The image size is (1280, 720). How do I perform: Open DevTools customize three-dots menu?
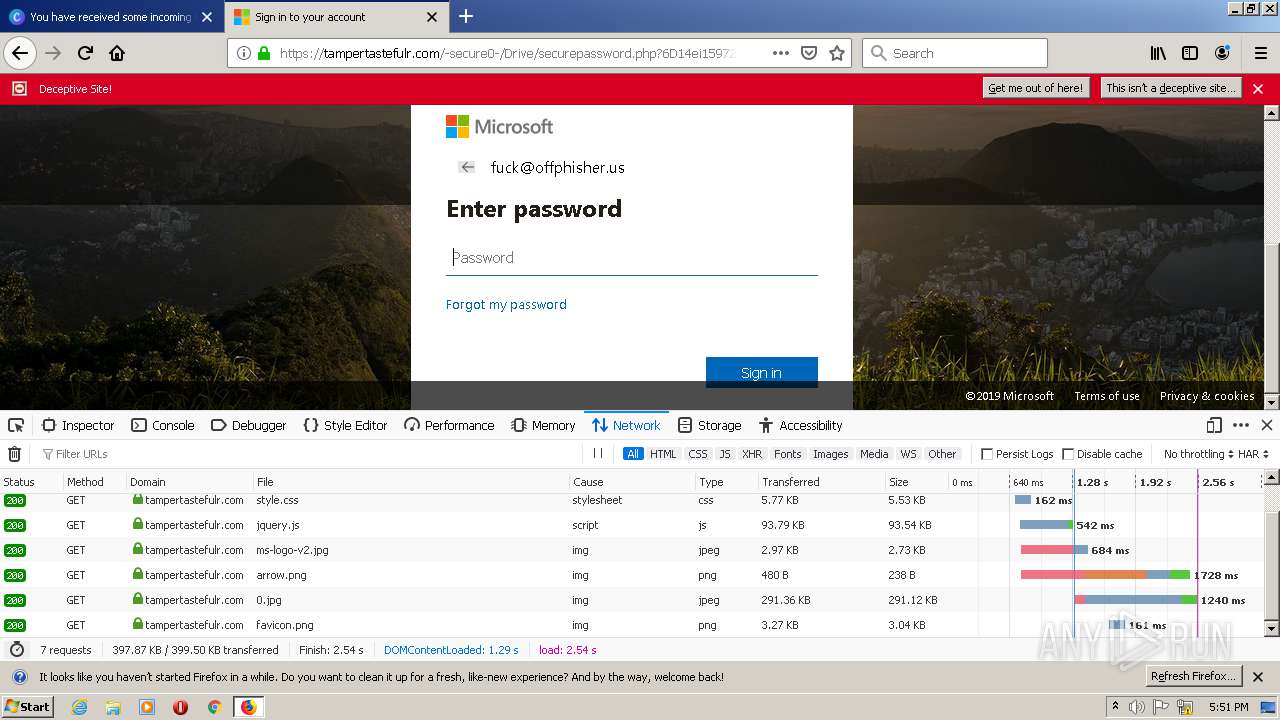pos(1241,425)
